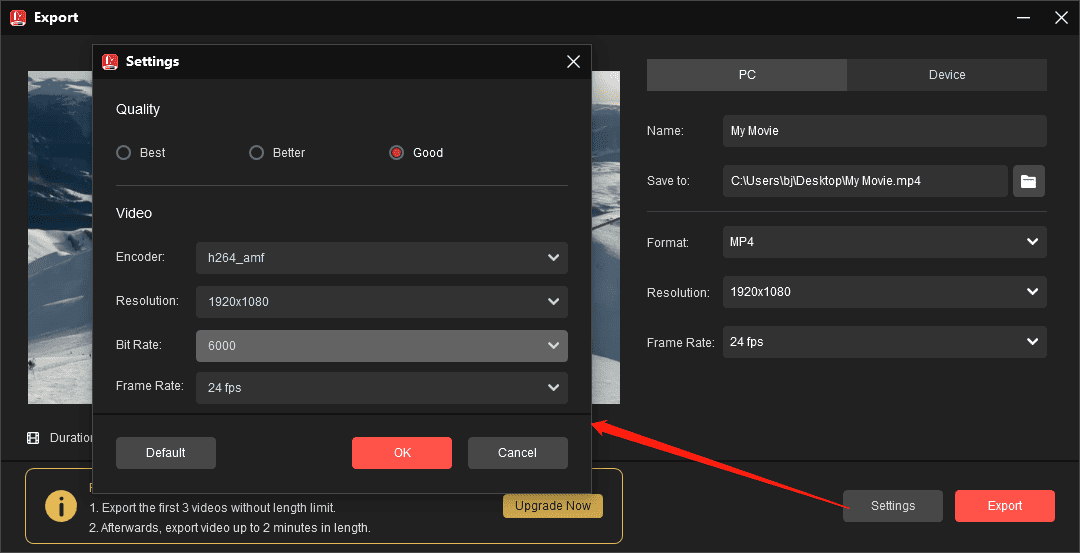Switch to the Device tab
1080x553 pixels.
coord(947,74)
